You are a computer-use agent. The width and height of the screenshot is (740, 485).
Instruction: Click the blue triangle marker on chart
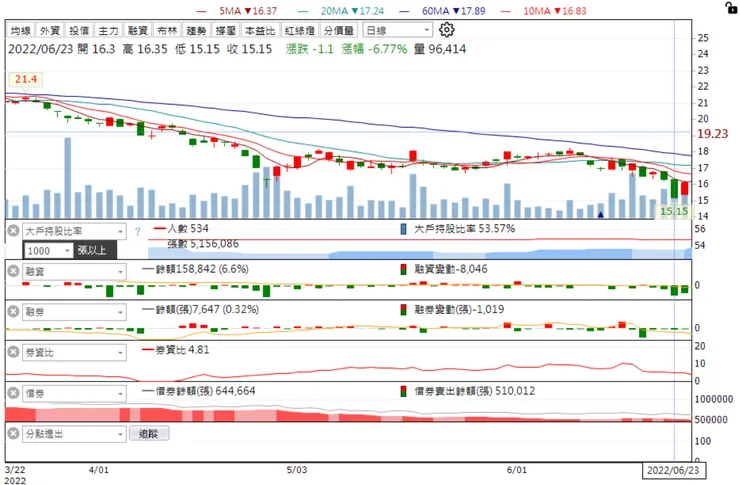(x=600, y=215)
